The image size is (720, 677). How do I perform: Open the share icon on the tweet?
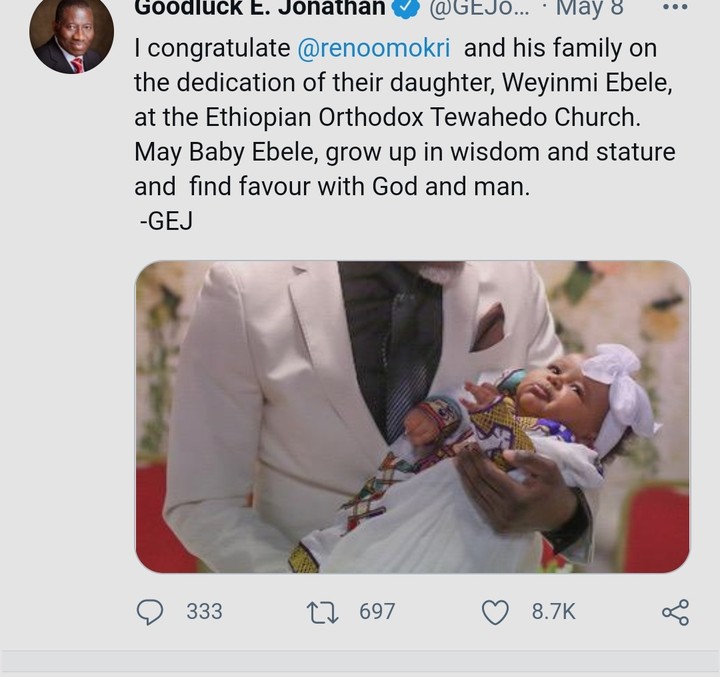coord(675,611)
